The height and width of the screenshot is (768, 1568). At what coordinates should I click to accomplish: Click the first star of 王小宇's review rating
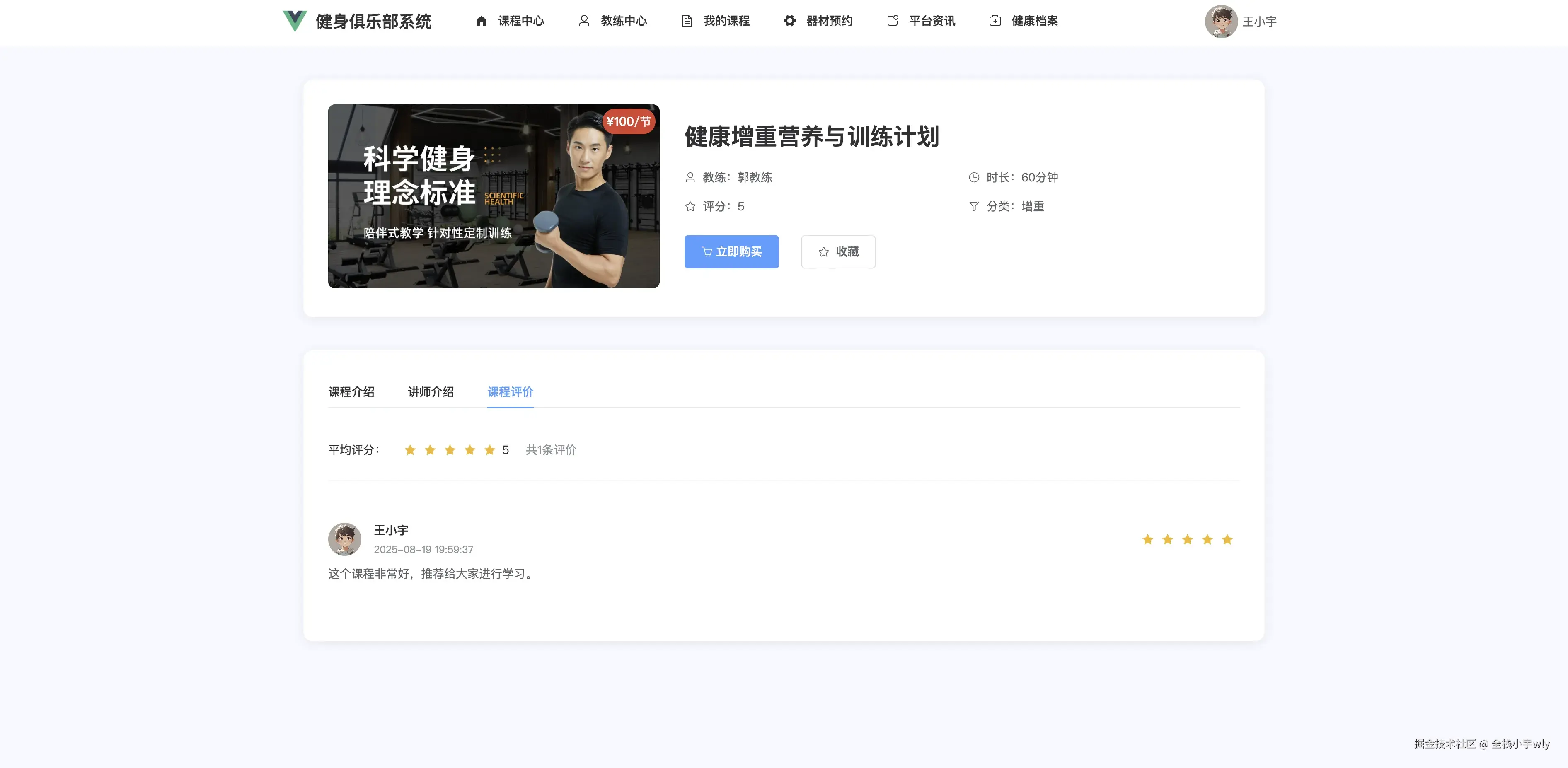(x=1147, y=539)
